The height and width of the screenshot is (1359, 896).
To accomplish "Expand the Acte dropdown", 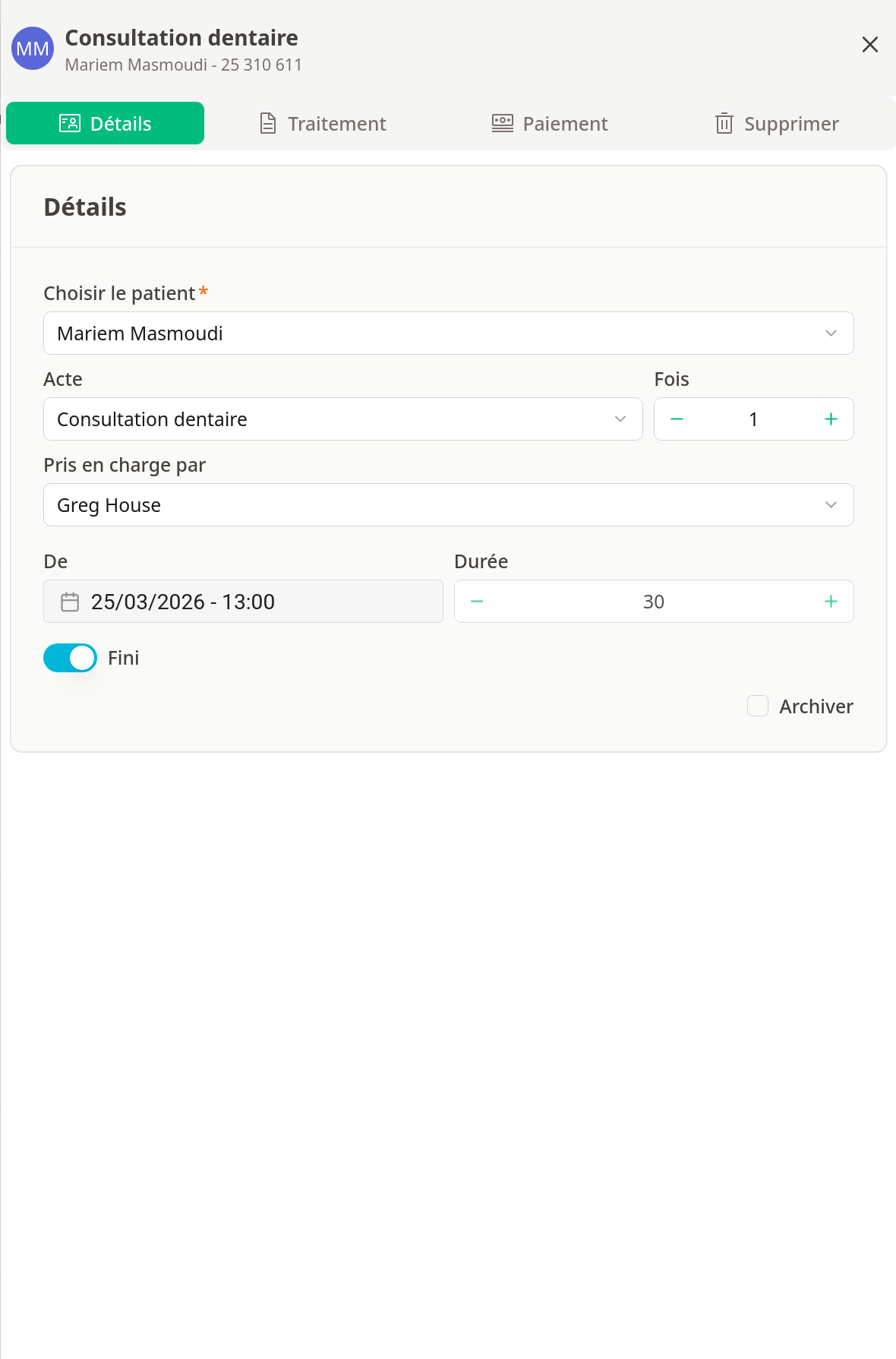I will [342, 419].
